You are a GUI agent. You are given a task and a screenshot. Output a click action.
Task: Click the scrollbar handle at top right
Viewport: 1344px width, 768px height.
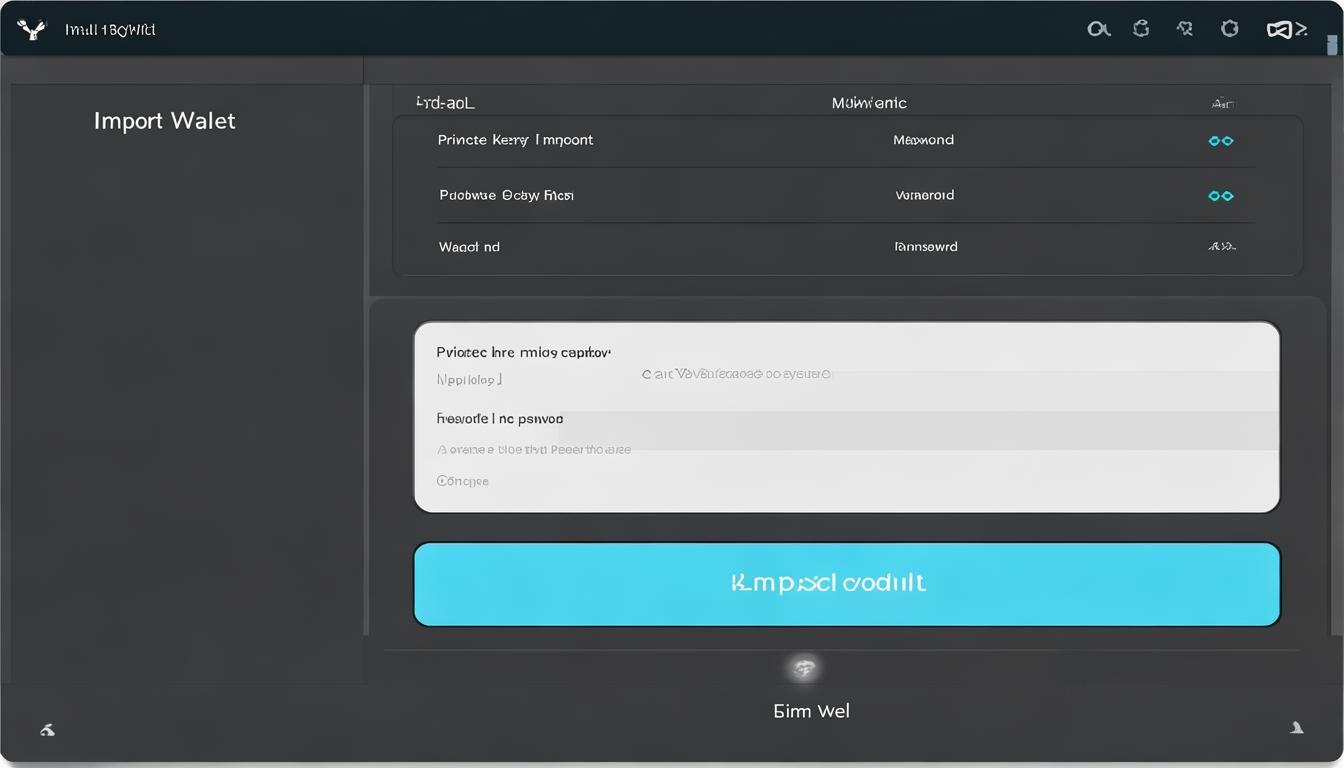[1332, 45]
